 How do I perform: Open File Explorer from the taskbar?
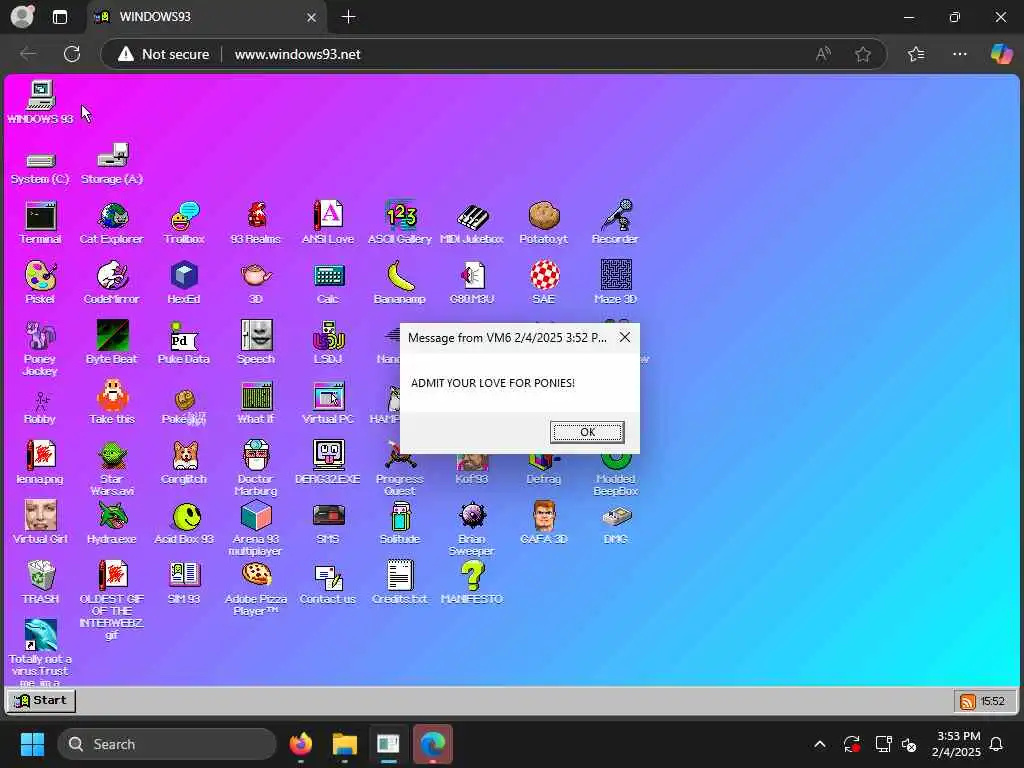click(x=345, y=744)
